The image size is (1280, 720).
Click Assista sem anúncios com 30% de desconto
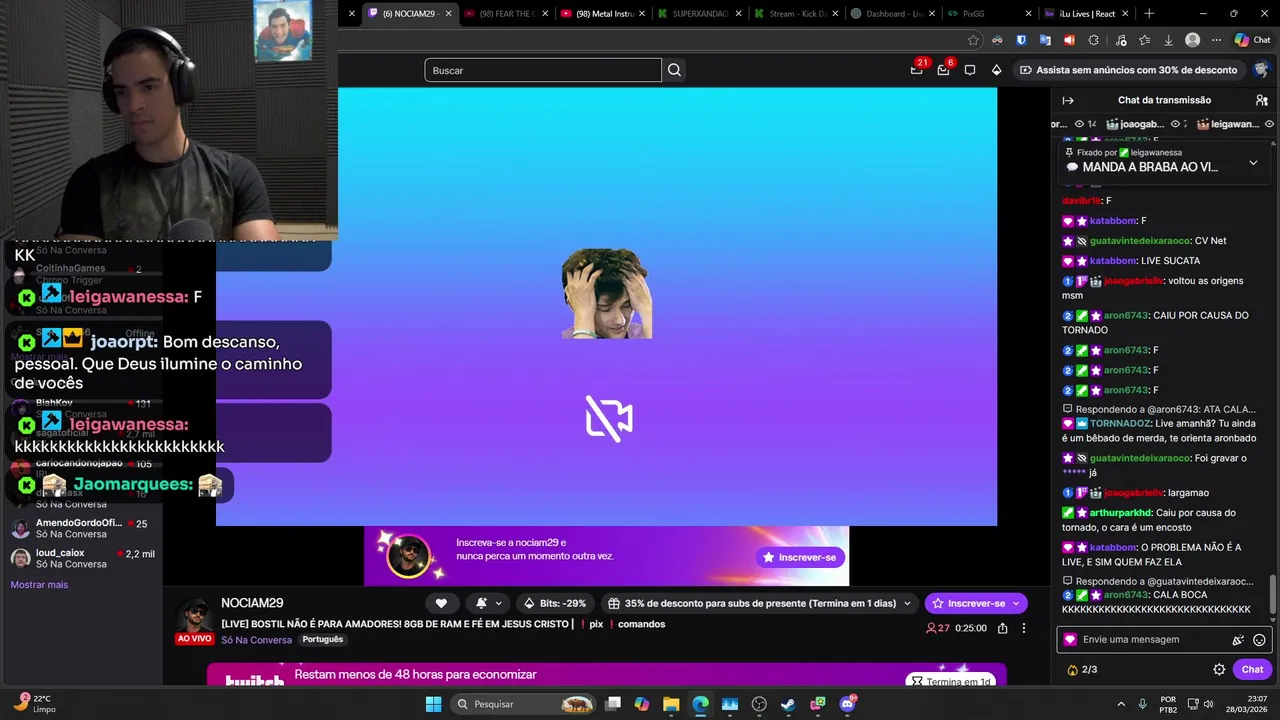click(1128, 70)
